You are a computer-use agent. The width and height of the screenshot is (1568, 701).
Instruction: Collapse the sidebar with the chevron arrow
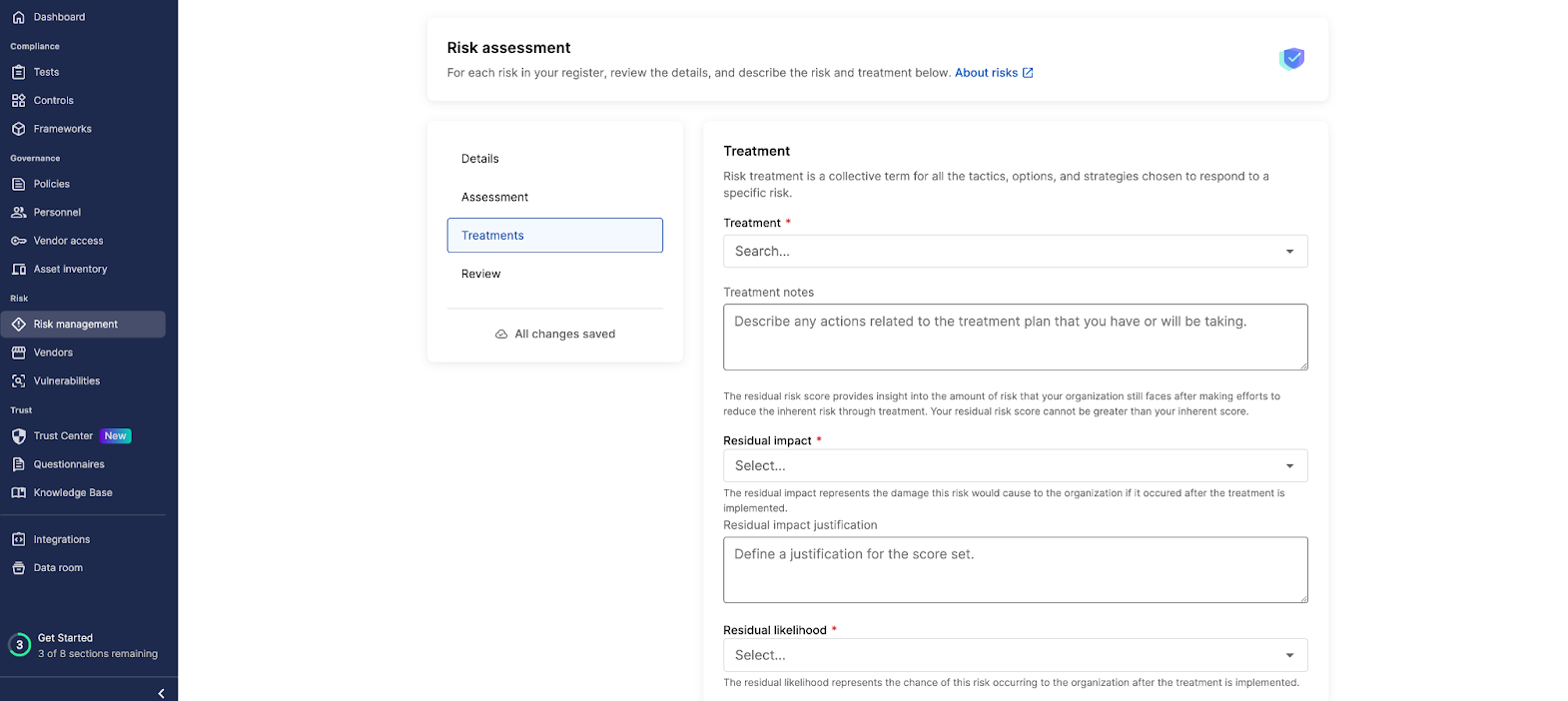click(x=161, y=693)
